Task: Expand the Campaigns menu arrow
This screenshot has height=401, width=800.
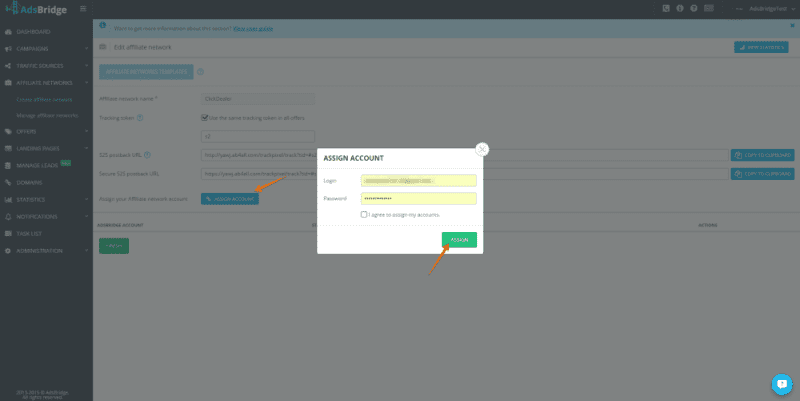Action: (86, 49)
